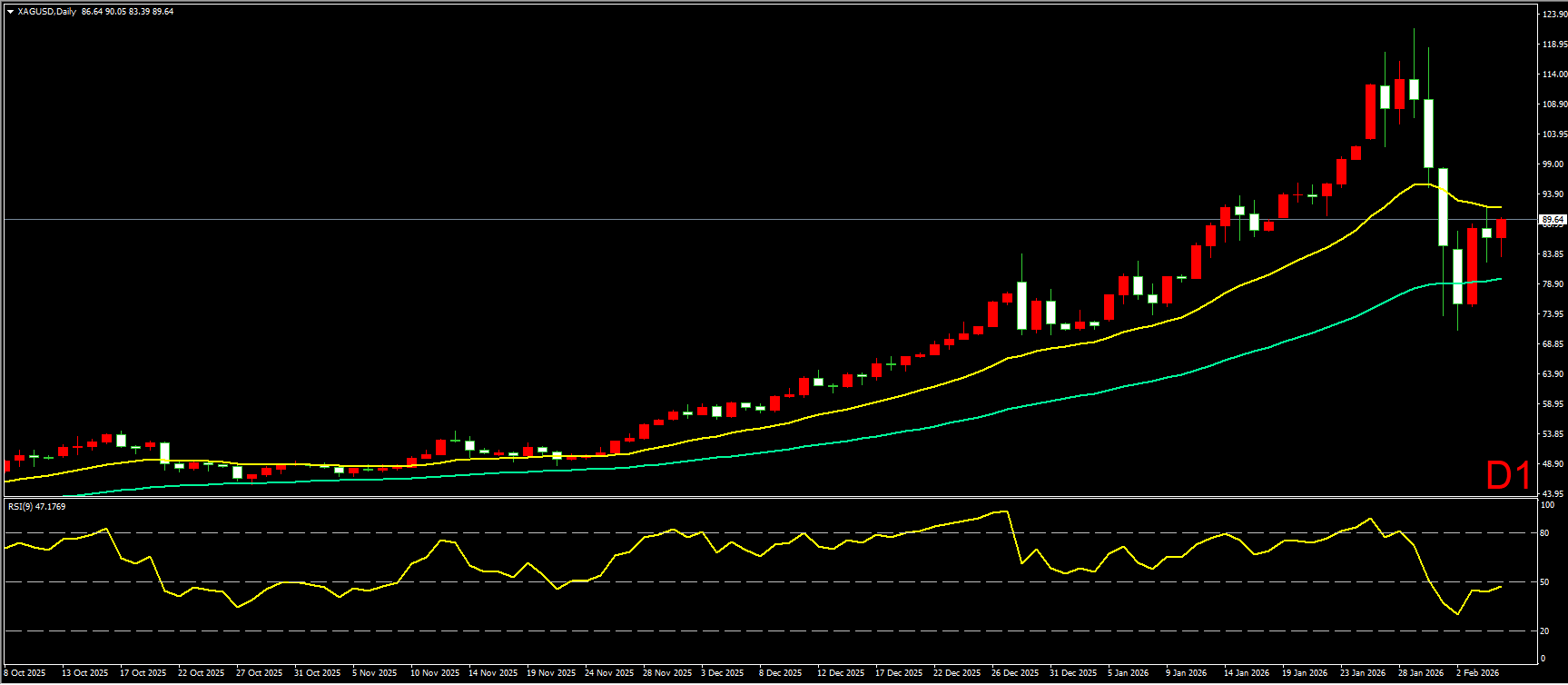The image size is (1568, 685).
Task: Click the 2 Feb 2026 date label
Action: (1477, 673)
